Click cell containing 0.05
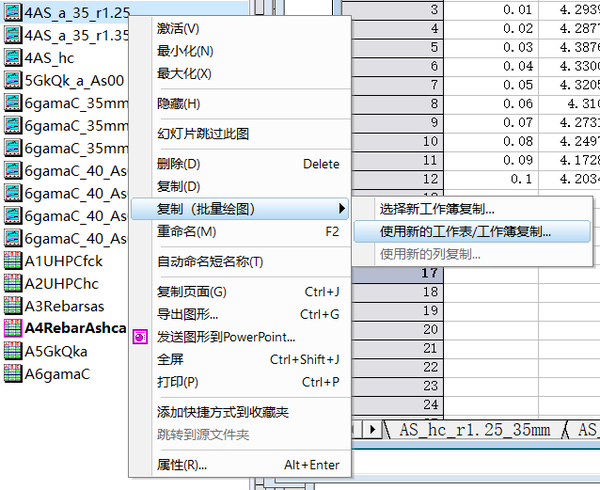Screen dimensions: 600x490 tap(491, 85)
